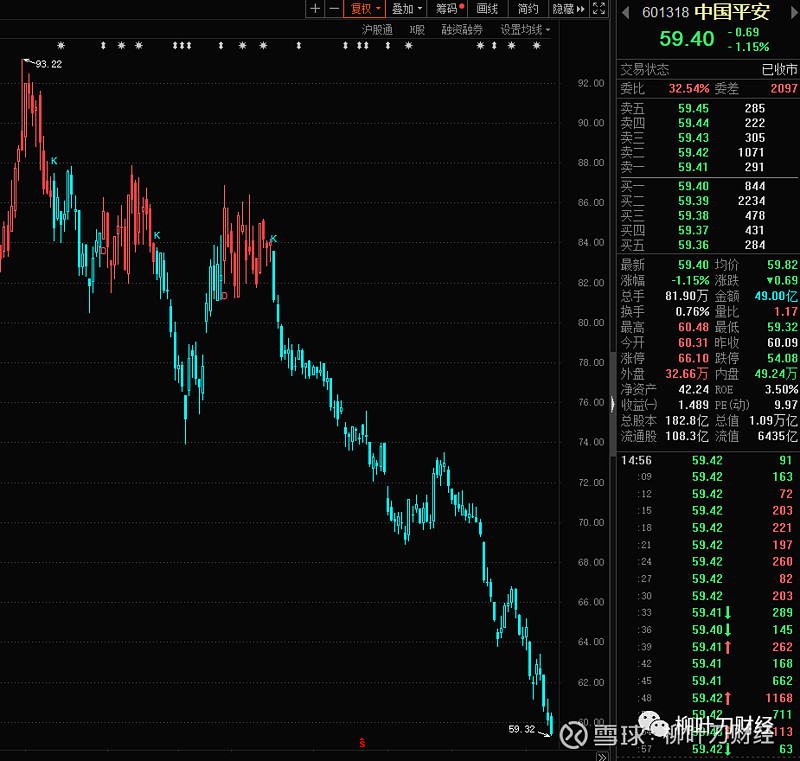Select 买五 bid price 59.36

(x=693, y=245)
